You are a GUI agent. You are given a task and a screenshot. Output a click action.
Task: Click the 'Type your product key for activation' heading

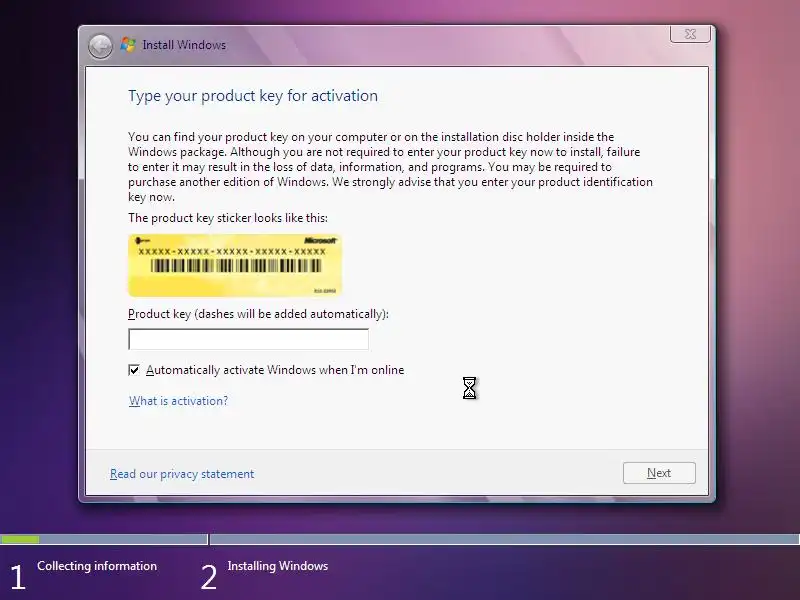(253, 96)
